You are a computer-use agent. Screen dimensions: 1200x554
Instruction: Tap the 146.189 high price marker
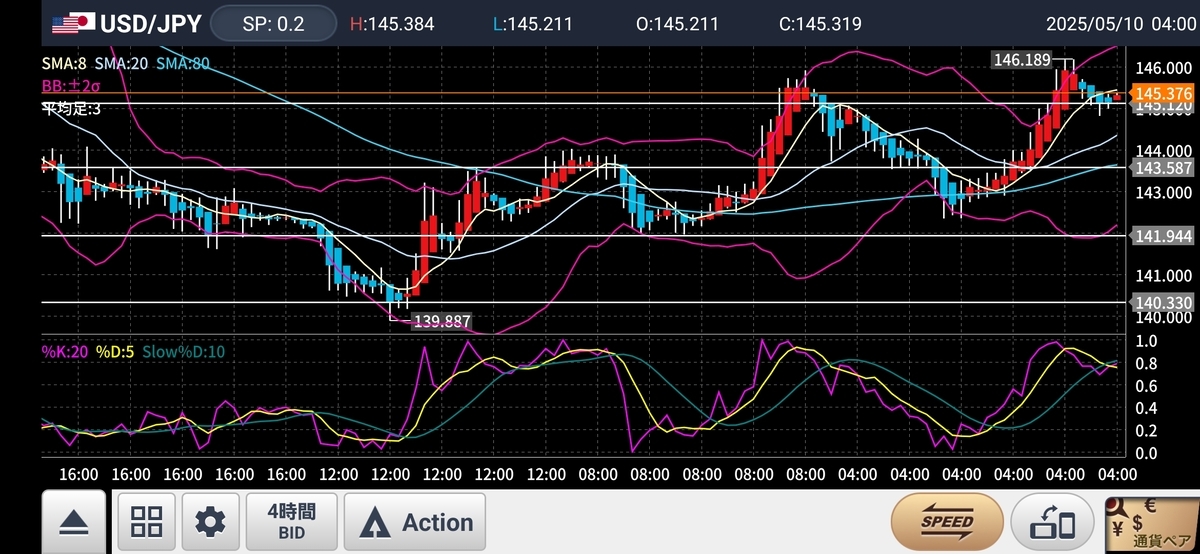pyautogui.click(x=1022, y=60)
